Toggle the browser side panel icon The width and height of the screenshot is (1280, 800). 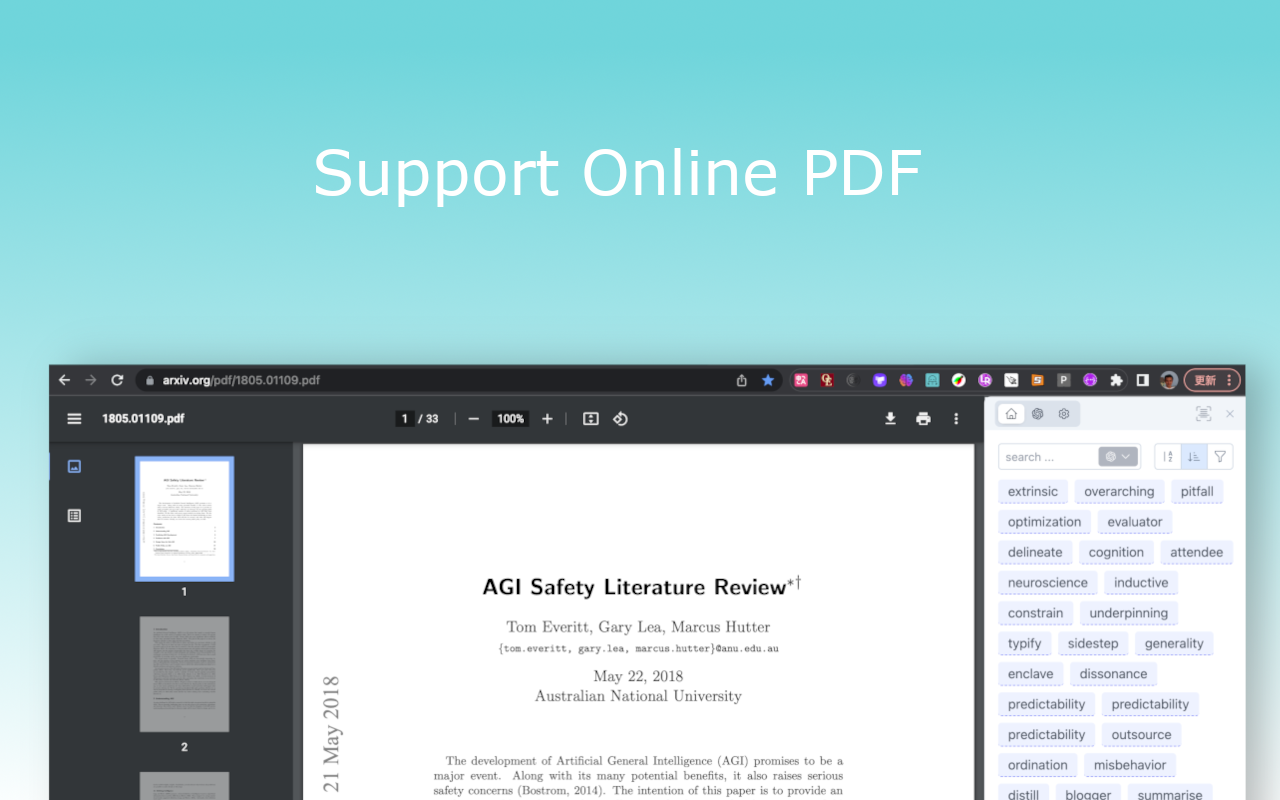1143,380
